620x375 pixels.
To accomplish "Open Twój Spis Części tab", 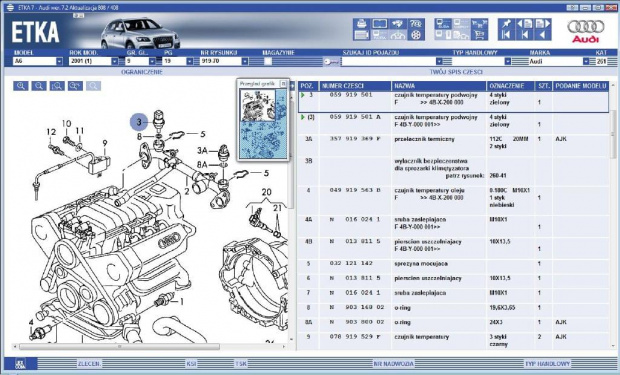I will 456,72.
